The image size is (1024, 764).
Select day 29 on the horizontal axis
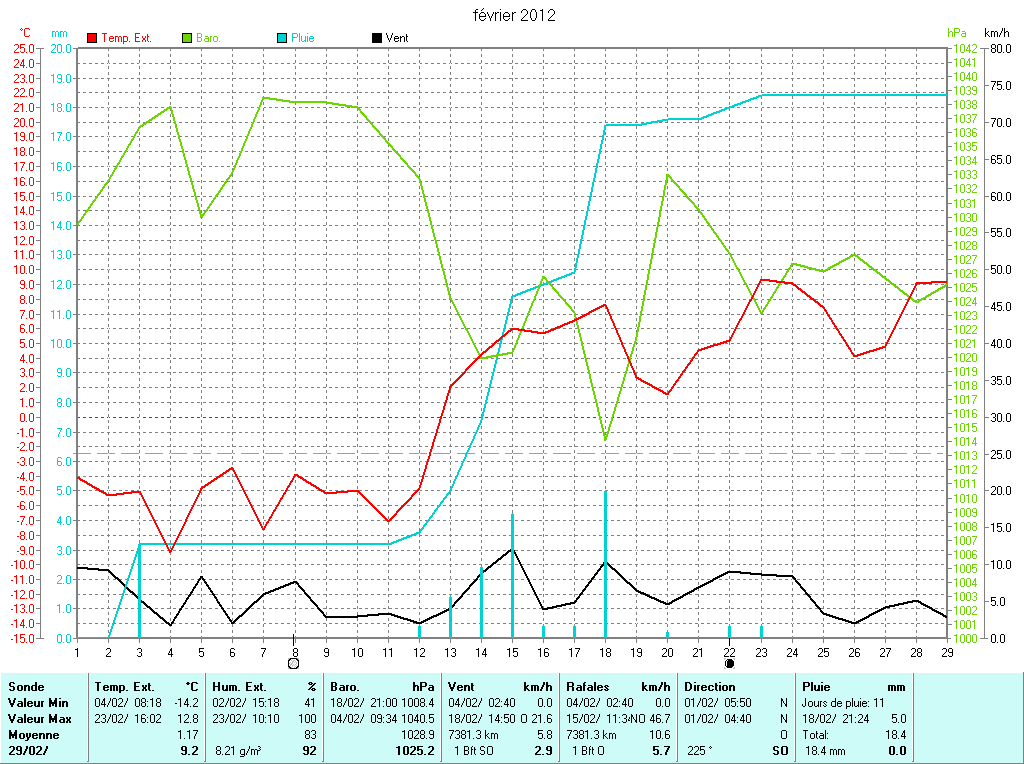coord(946,652)
